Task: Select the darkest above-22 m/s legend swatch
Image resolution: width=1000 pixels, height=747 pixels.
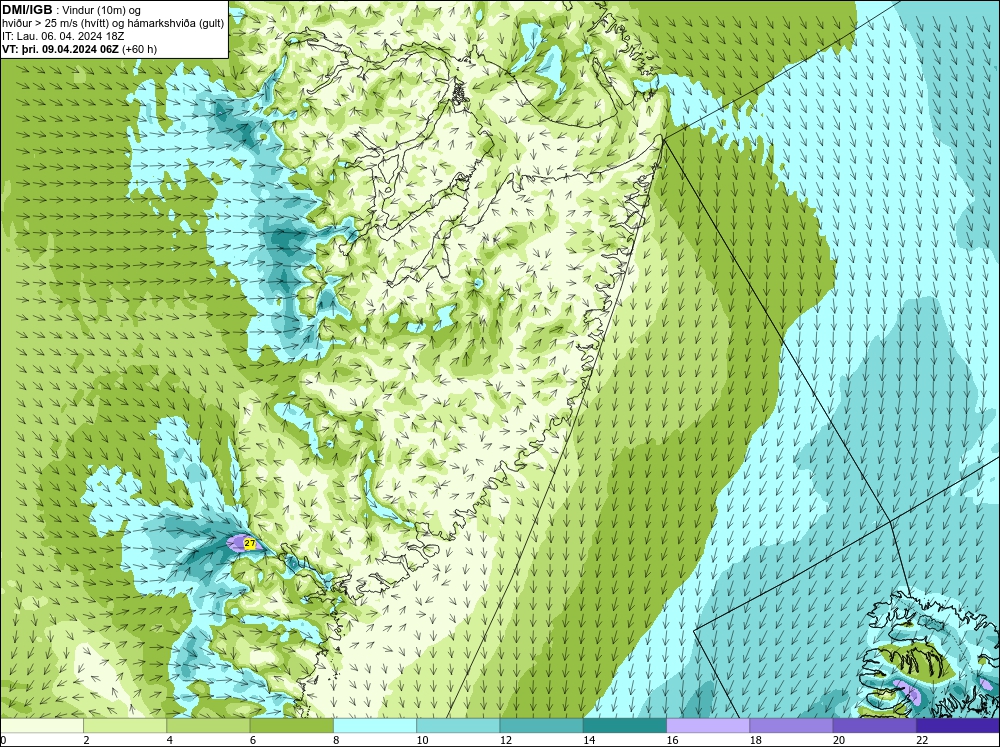Action: click(x=958, y=726)
